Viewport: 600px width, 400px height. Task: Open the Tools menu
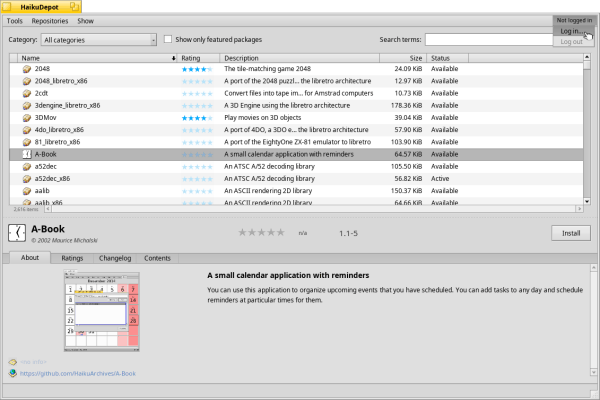click(x=15, y=20)
